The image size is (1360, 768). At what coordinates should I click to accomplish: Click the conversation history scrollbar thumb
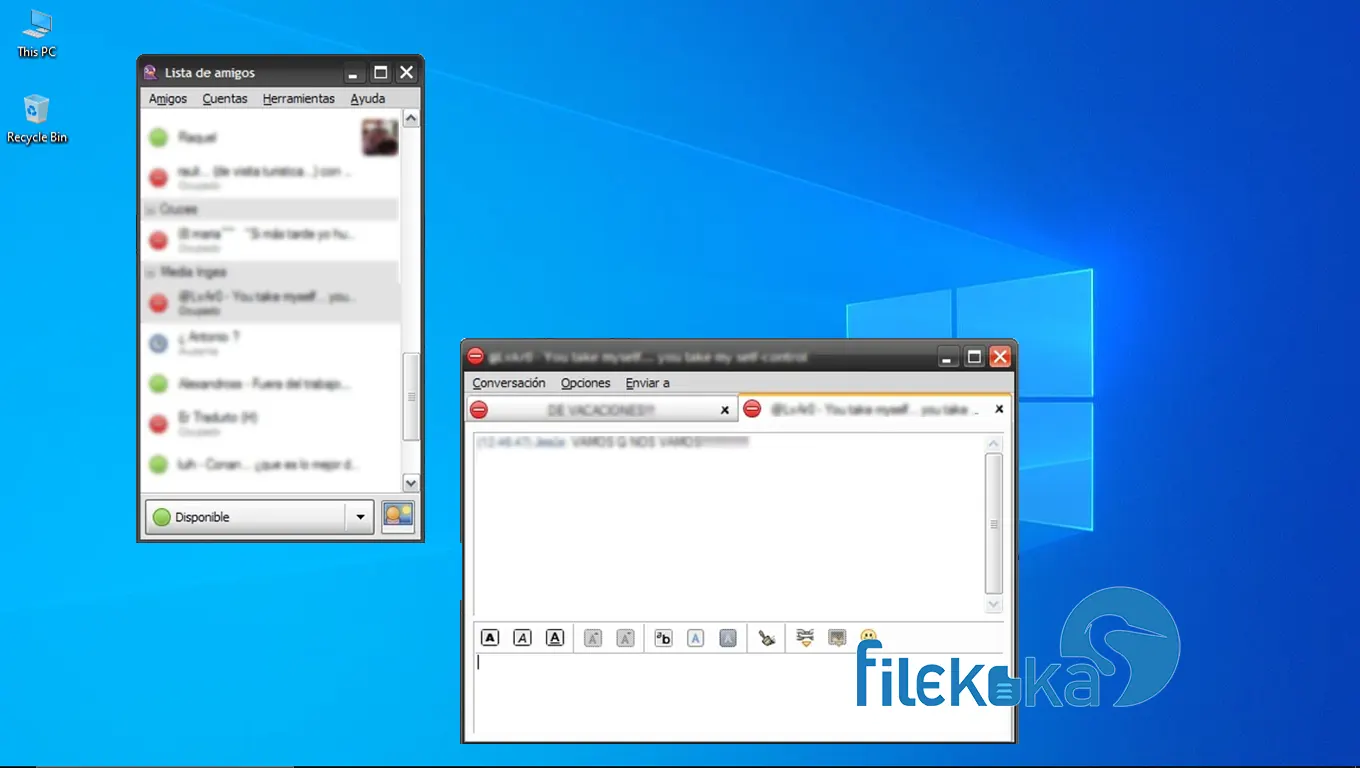click(x=993, y=524)
